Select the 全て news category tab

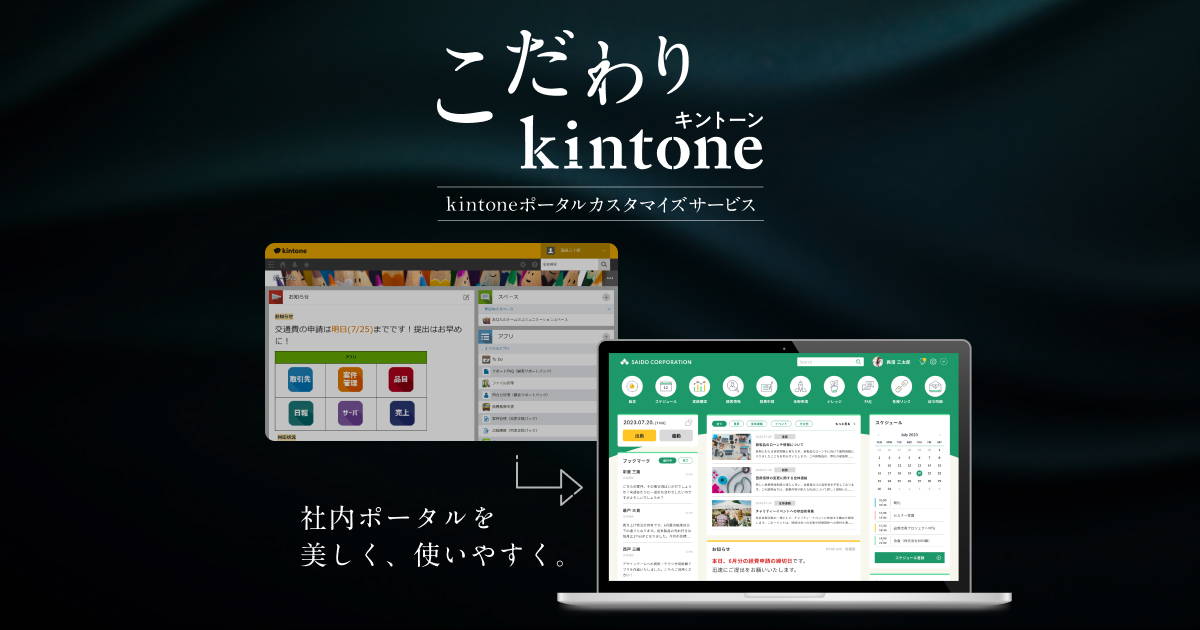pos(720,423)
